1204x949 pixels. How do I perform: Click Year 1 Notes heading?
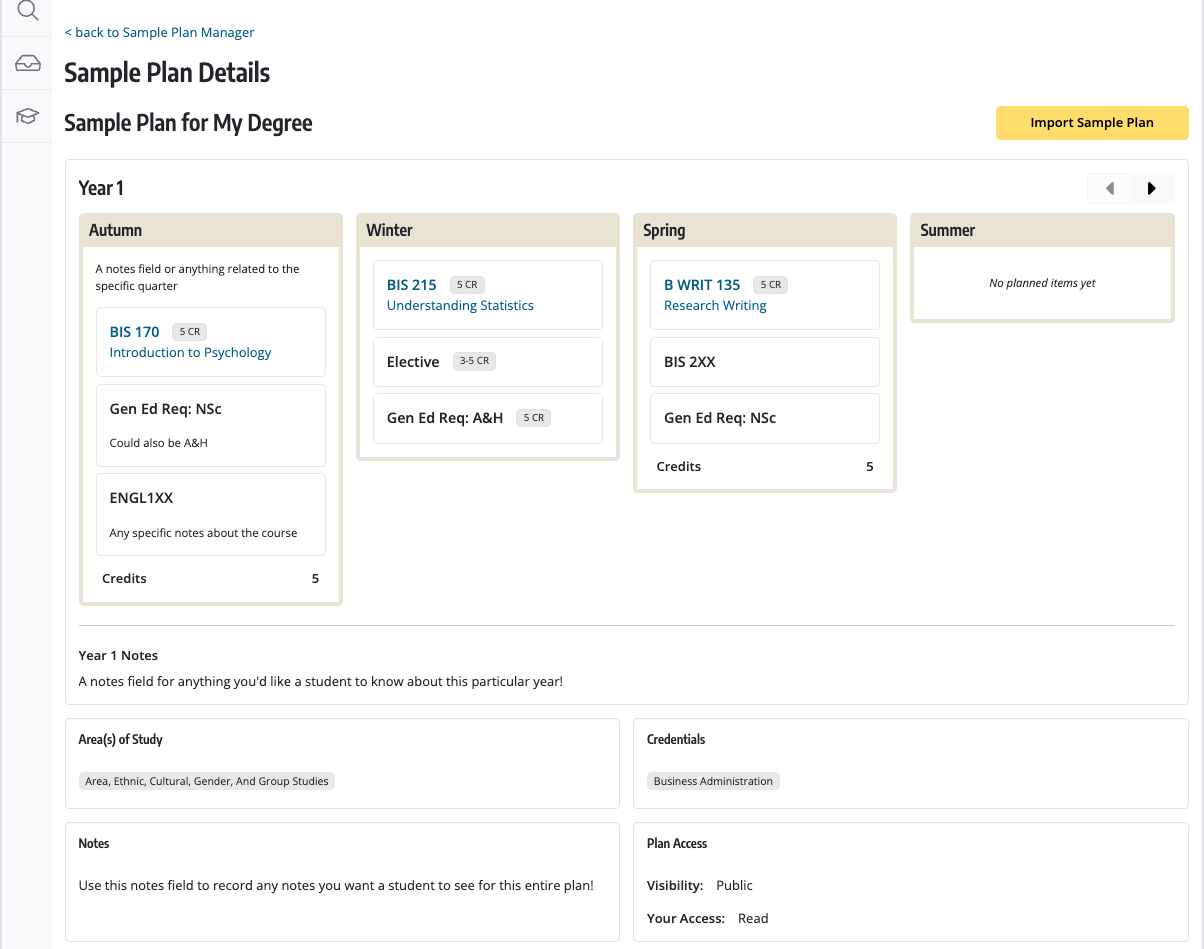[x=118, y=656]
